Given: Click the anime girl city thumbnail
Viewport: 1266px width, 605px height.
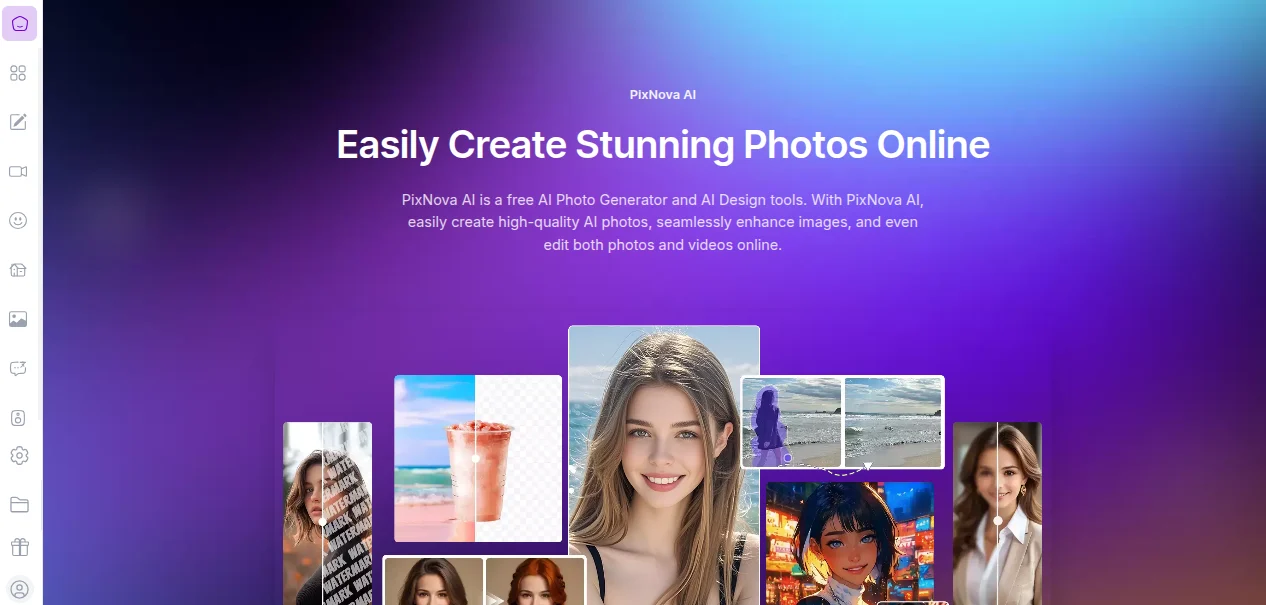Looking at the screenshot, I should 849,543.
